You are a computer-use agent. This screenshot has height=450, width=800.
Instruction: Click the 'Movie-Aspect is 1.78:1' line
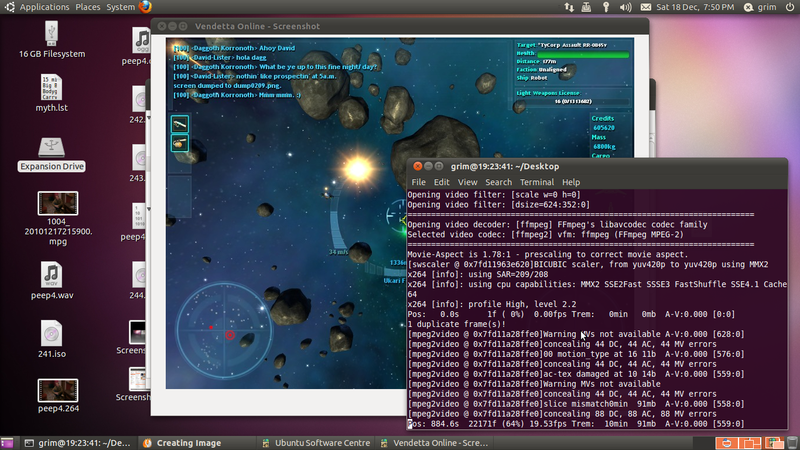[547, 255]
